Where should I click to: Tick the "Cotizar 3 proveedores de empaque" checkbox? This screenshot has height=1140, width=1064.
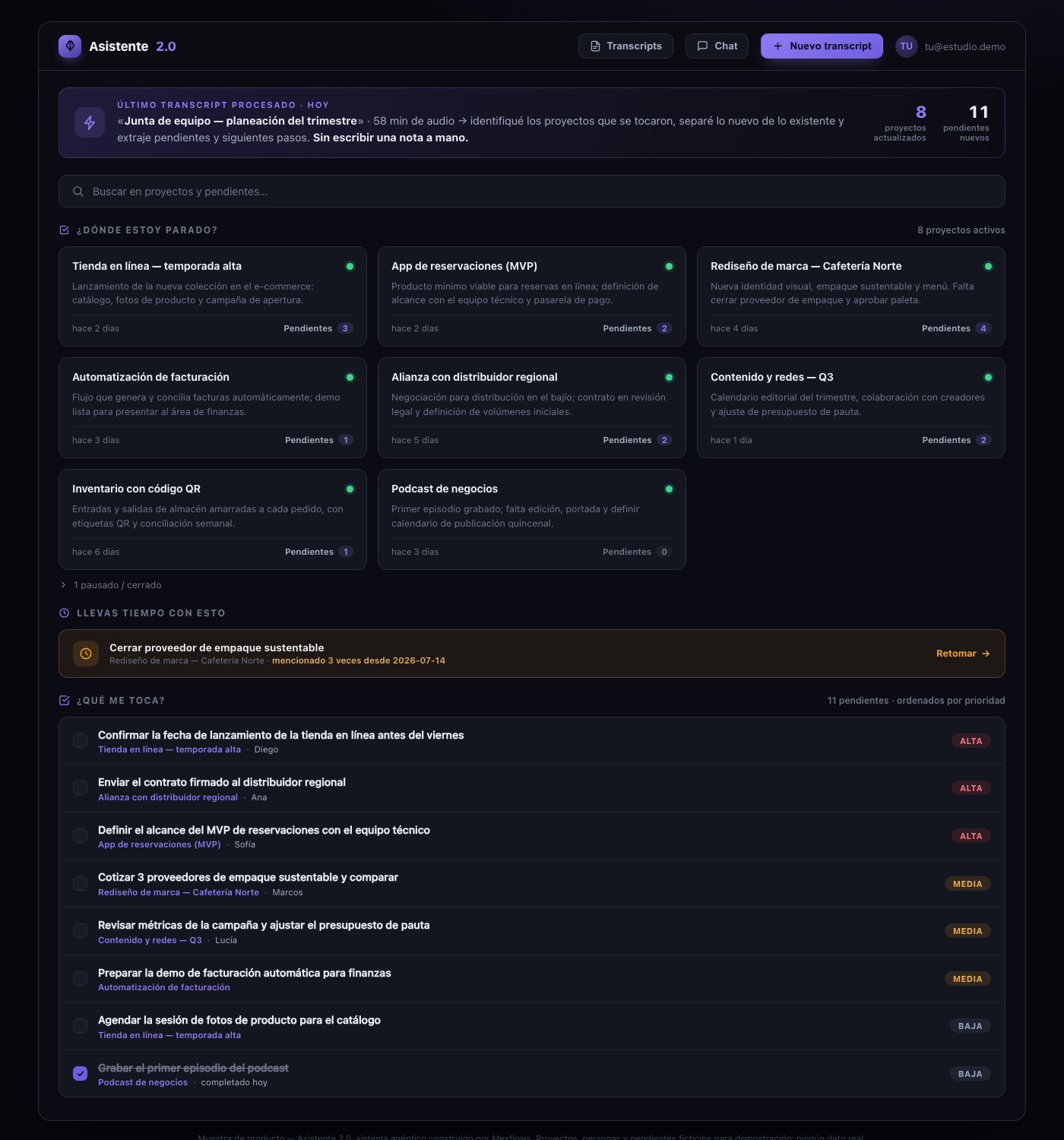80,884
